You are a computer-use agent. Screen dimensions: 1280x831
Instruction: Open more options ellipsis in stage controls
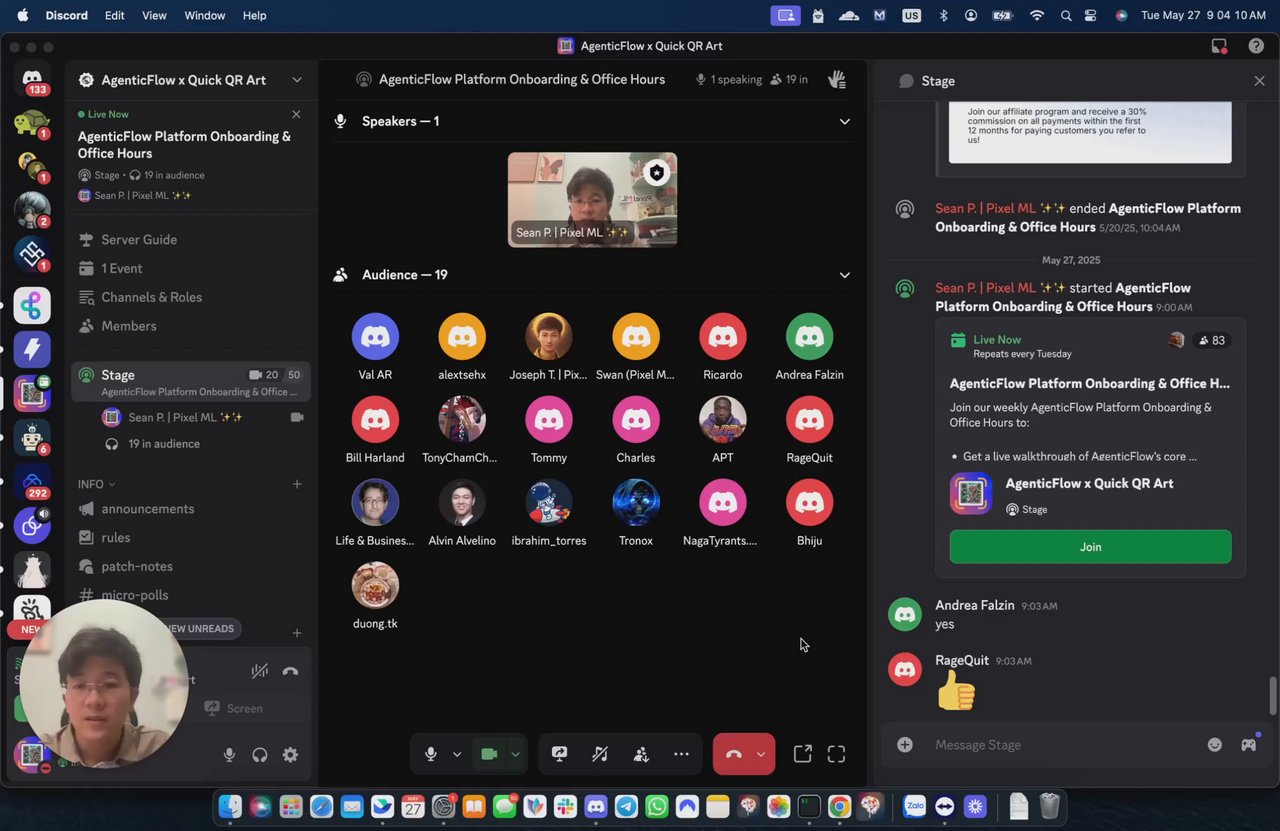(x=681, y=754)
